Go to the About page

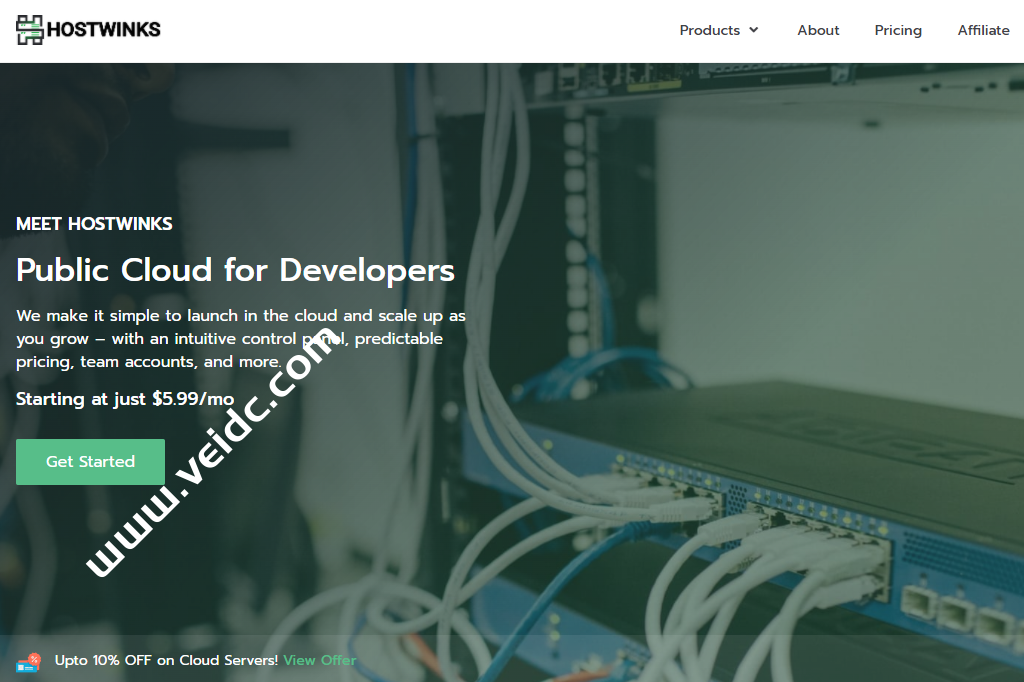pyautogui.click(x=818, y=30)
